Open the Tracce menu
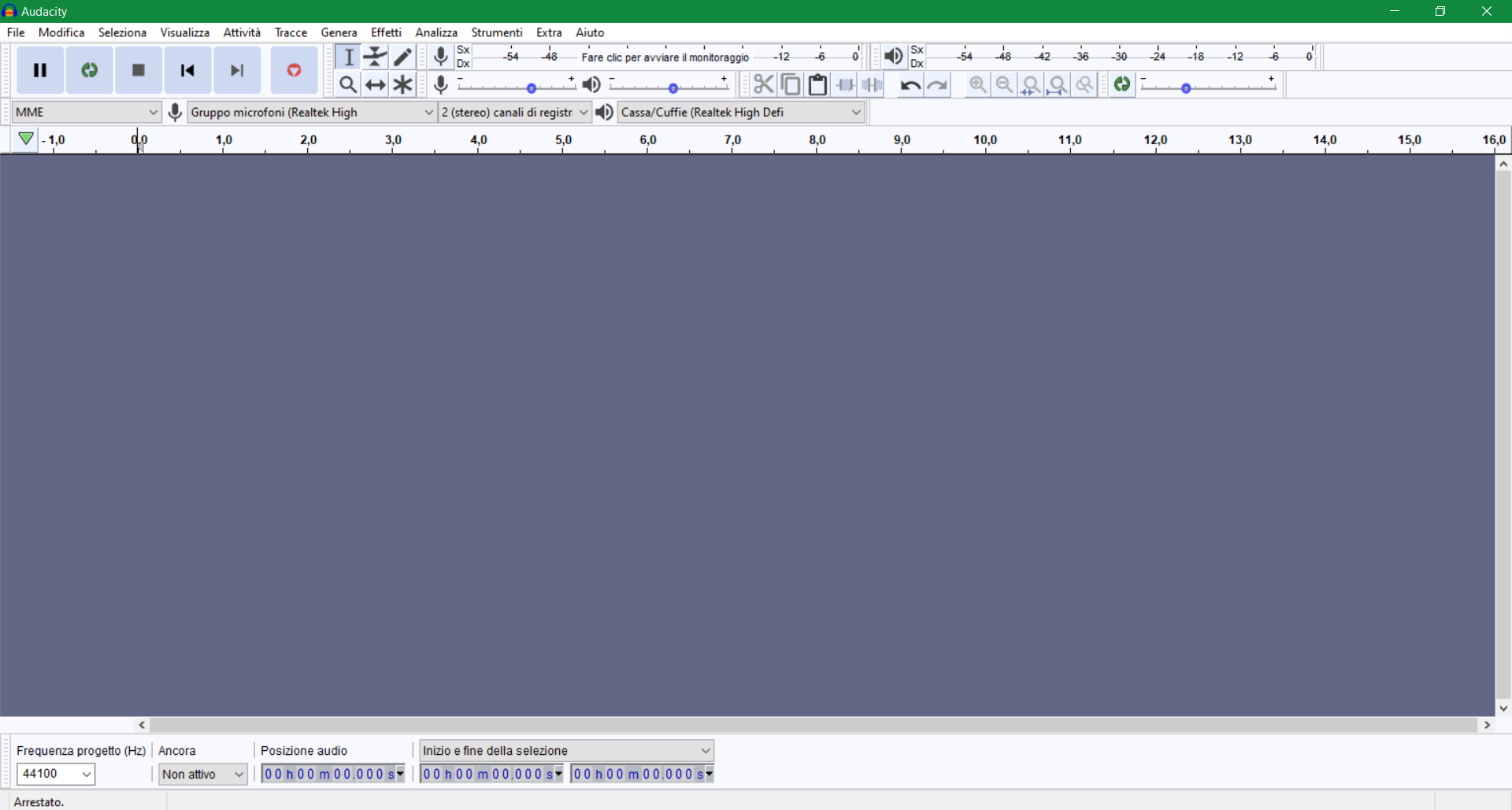The height and width of the screenshot is (810, 1512). coord(291,32)
